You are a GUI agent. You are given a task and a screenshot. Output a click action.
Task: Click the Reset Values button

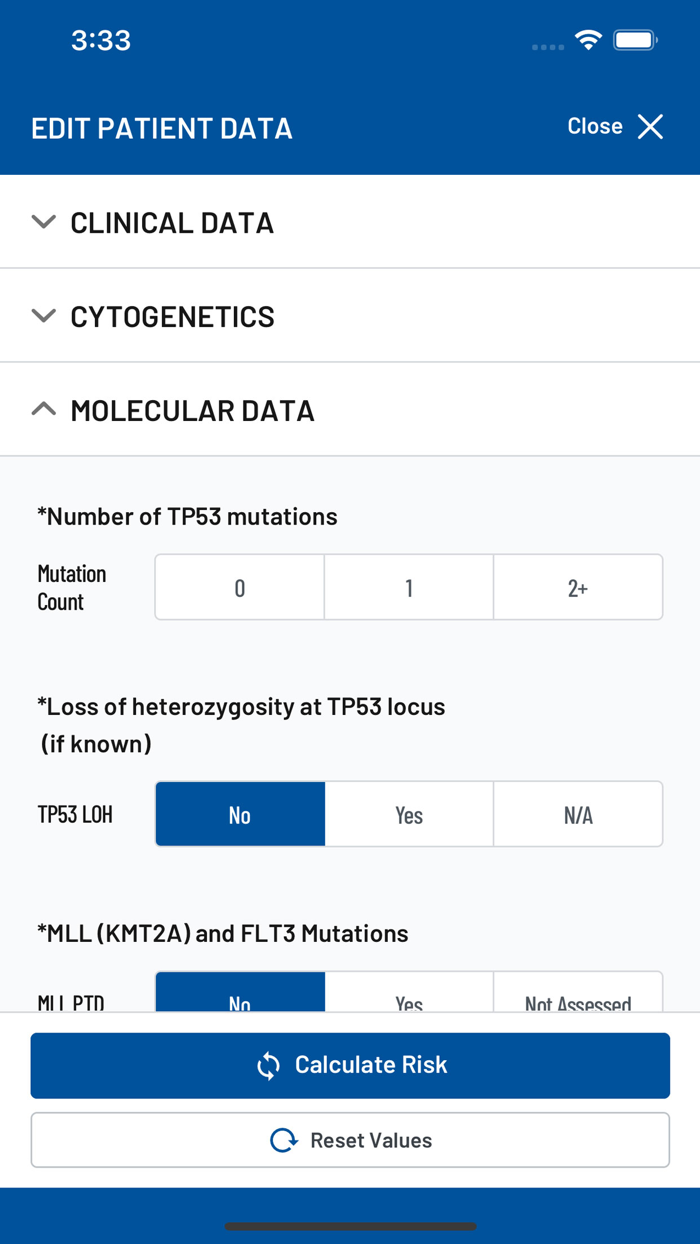click(x=350, y=1140)
